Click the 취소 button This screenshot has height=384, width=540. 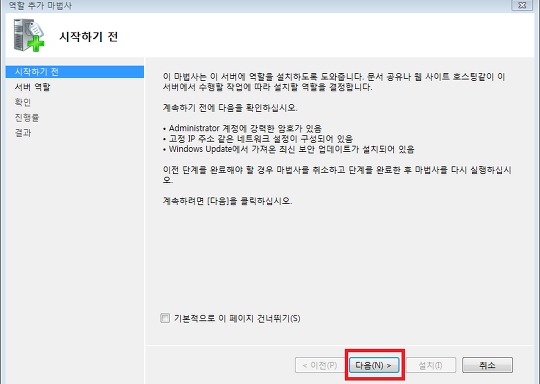pyautogui.click(x=487, y=365)
